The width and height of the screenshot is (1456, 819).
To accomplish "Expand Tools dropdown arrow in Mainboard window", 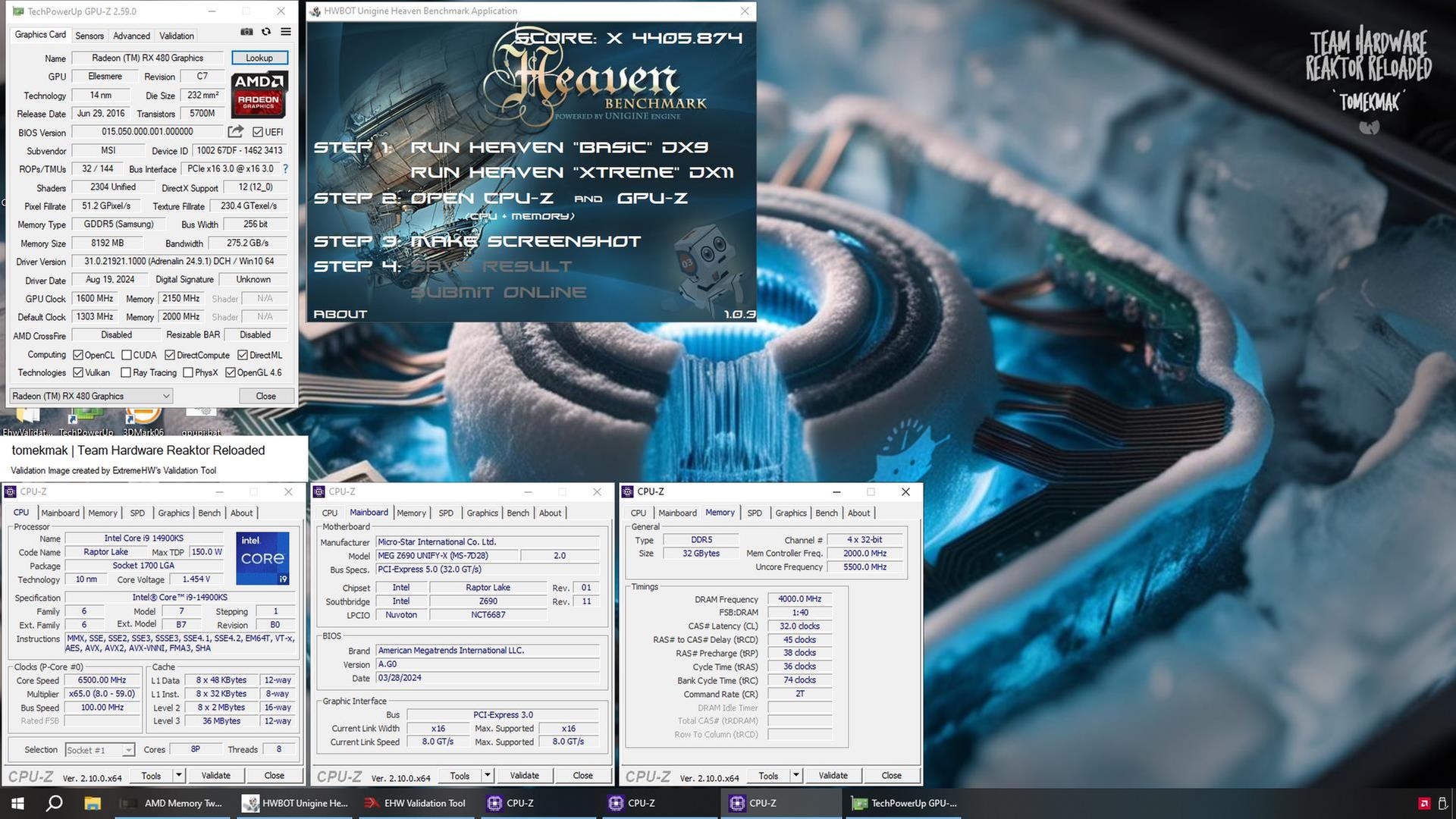I will pyautogui.click(x=488, y=775).
